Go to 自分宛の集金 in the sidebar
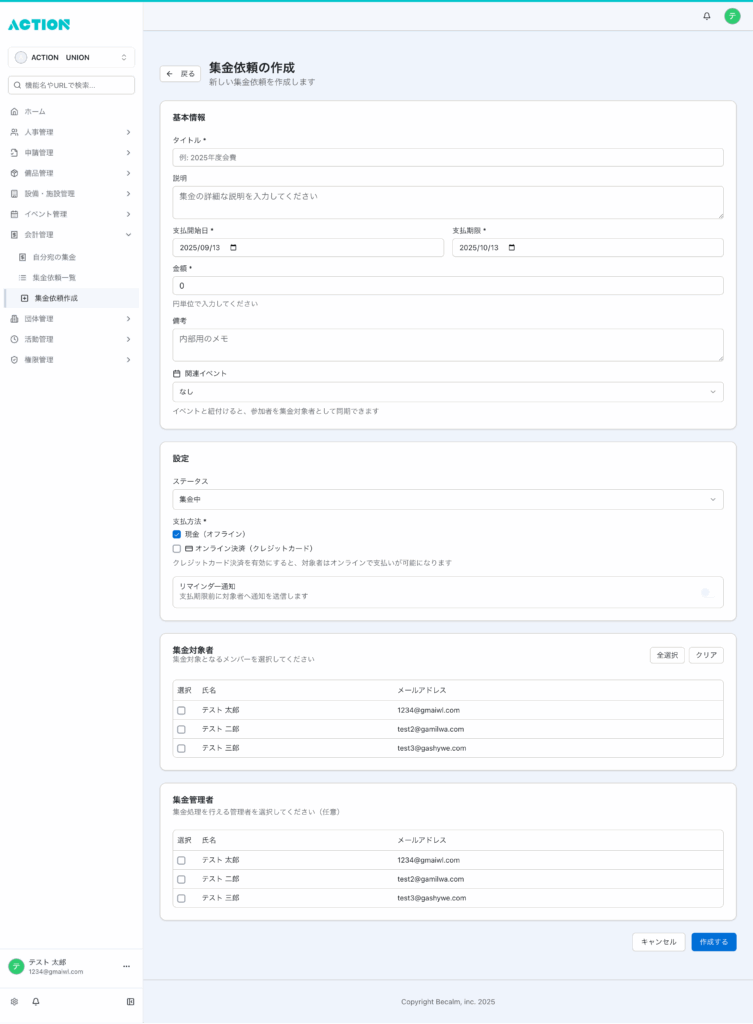This screenshot has width=753, height=1024. (x=54, y=257)
